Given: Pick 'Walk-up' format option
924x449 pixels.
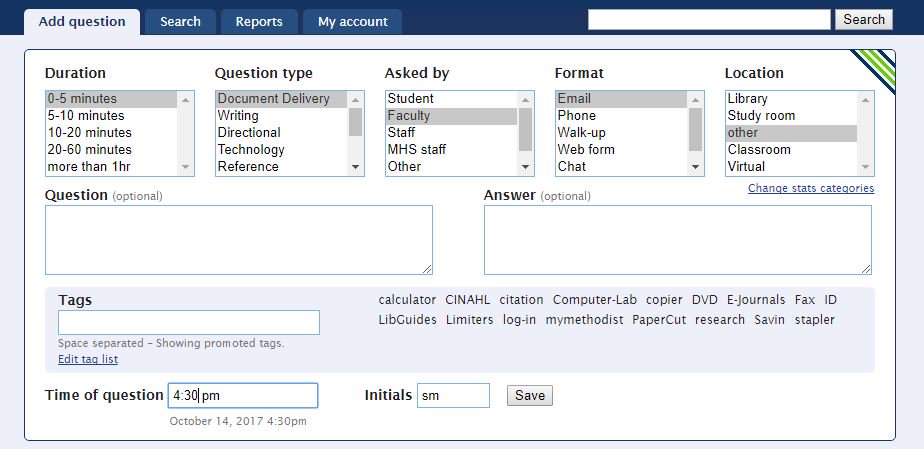Looking at the screenshot, I should click(621, 133).
